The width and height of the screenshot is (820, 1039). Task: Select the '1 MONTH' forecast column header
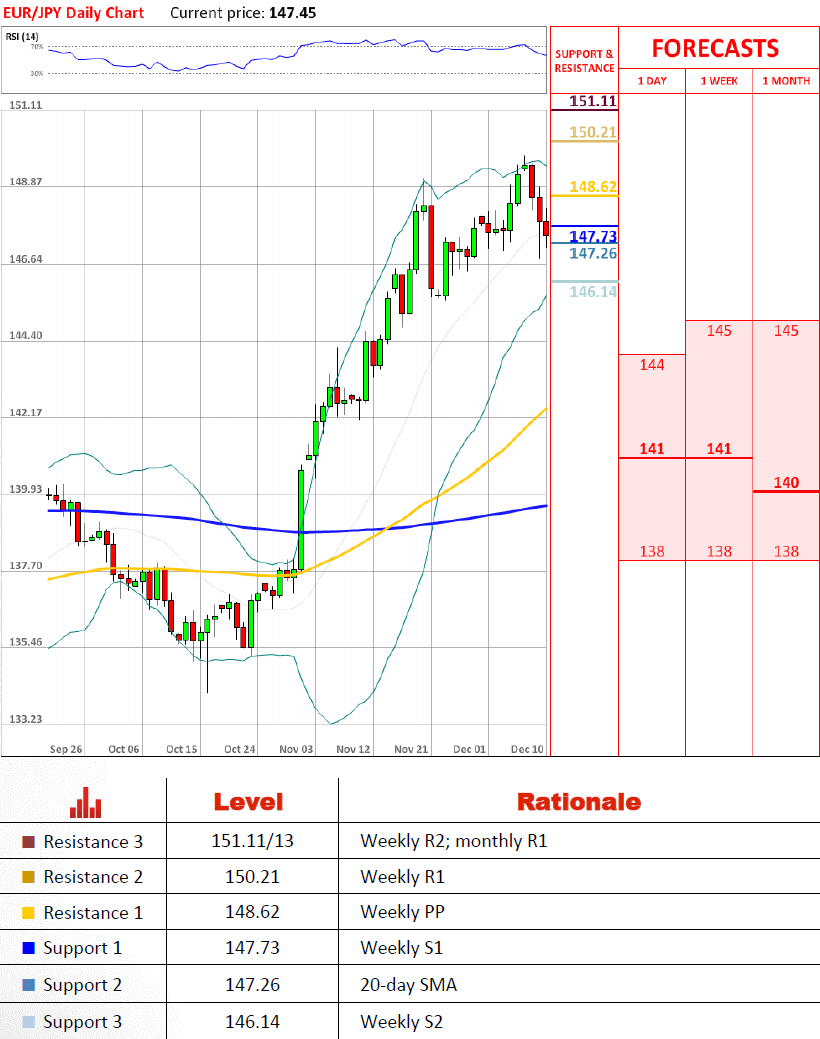coord(786,81)
